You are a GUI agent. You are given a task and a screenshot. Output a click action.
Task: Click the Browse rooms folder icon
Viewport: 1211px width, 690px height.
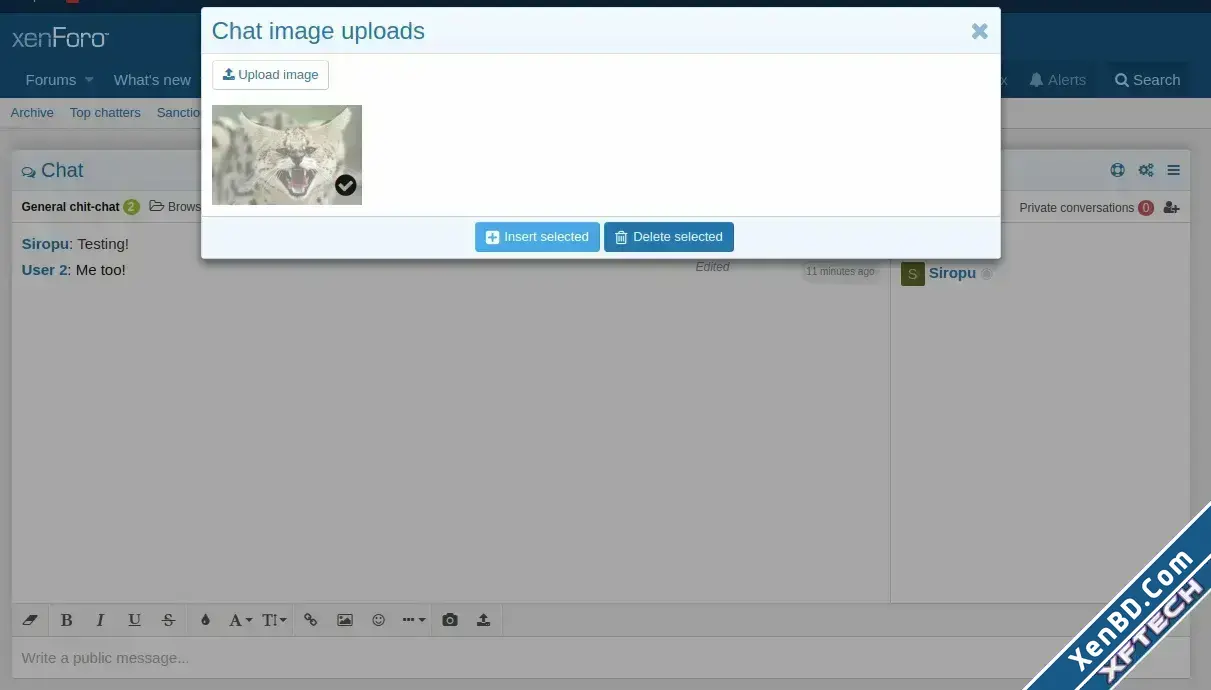coord(157,207)
